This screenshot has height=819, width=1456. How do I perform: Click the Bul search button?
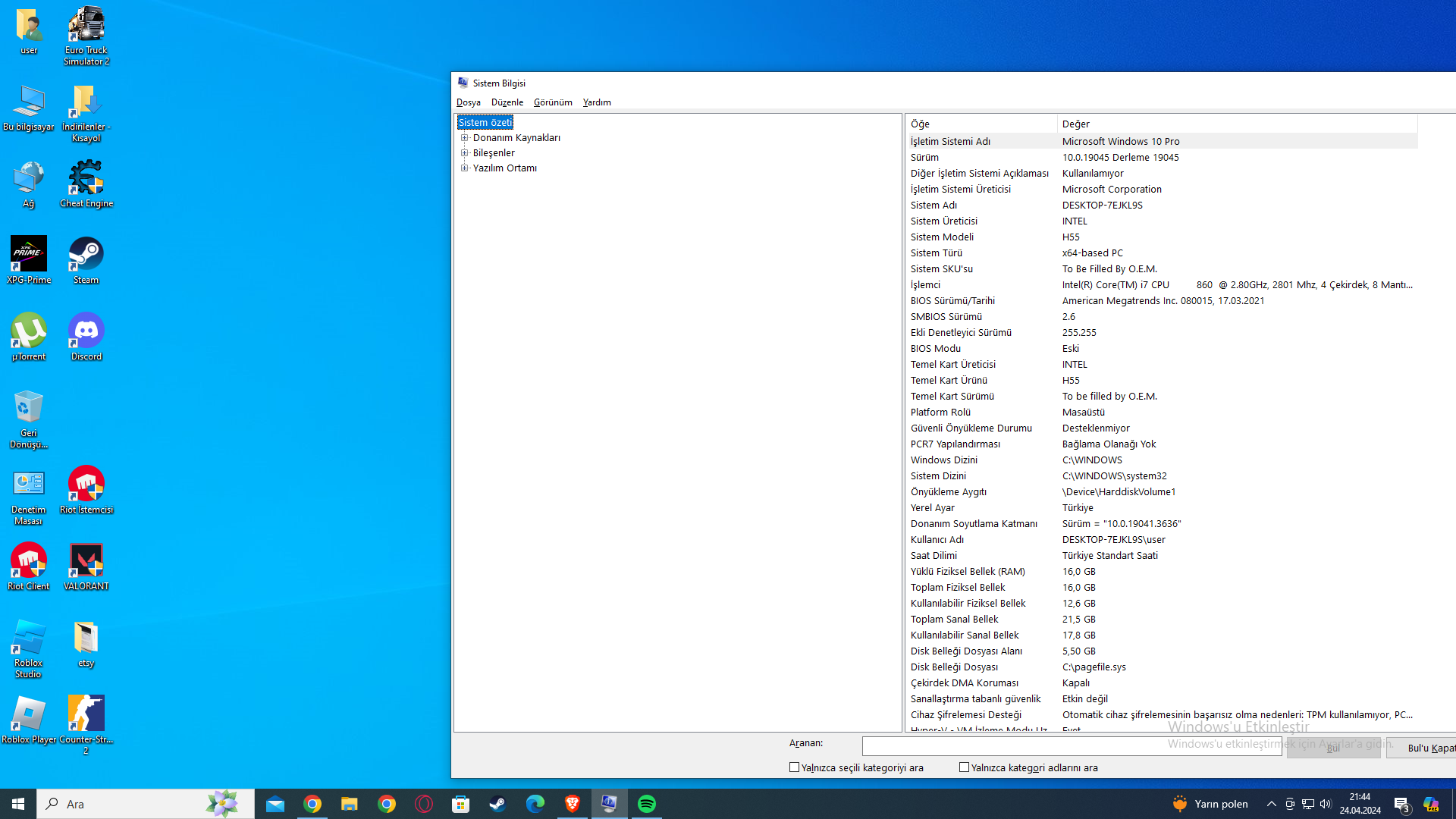[1333, 748]
